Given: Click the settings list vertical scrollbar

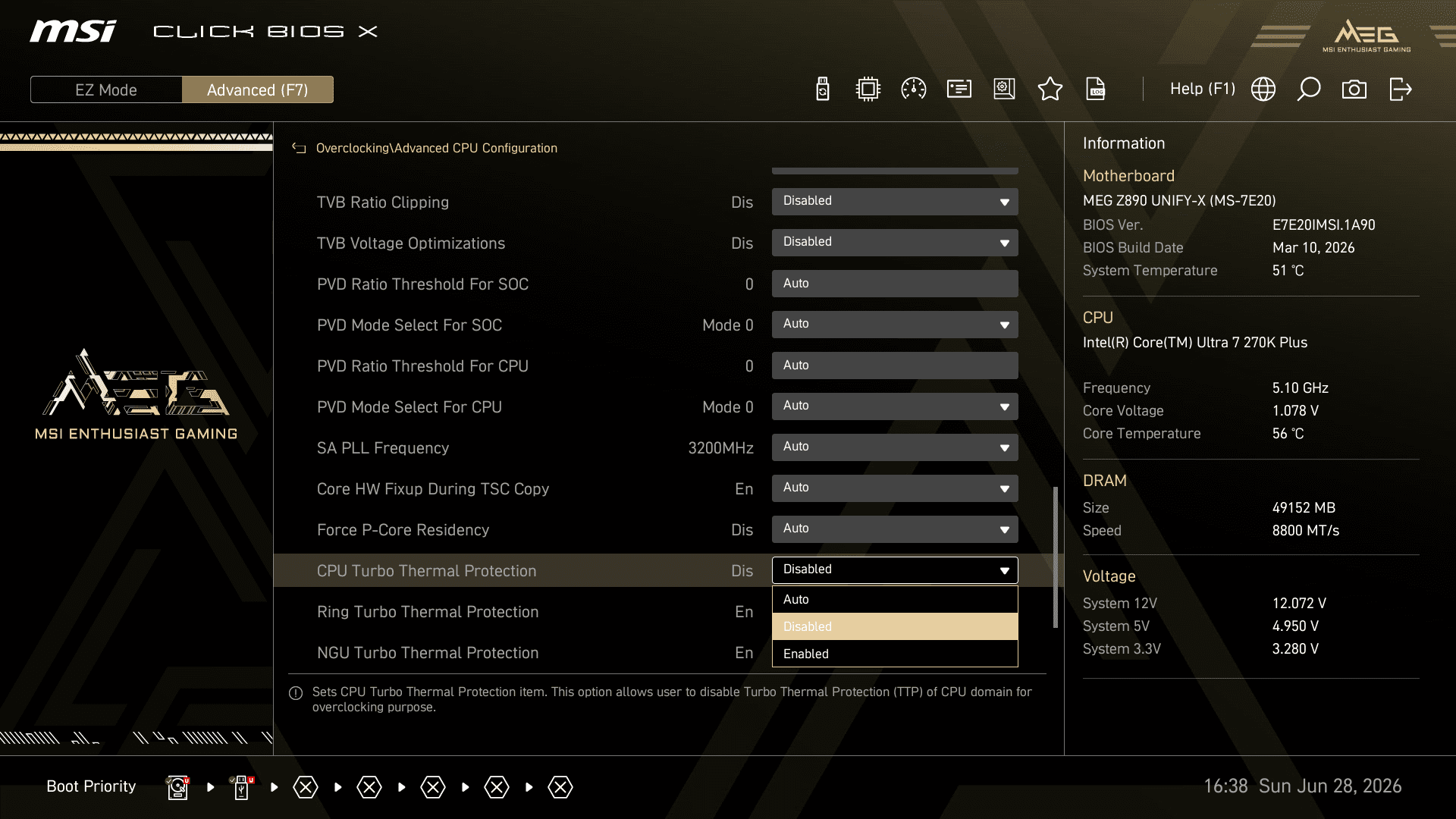Looking at the screenshot, I should pyautogui.click(x=1055, y=557).
